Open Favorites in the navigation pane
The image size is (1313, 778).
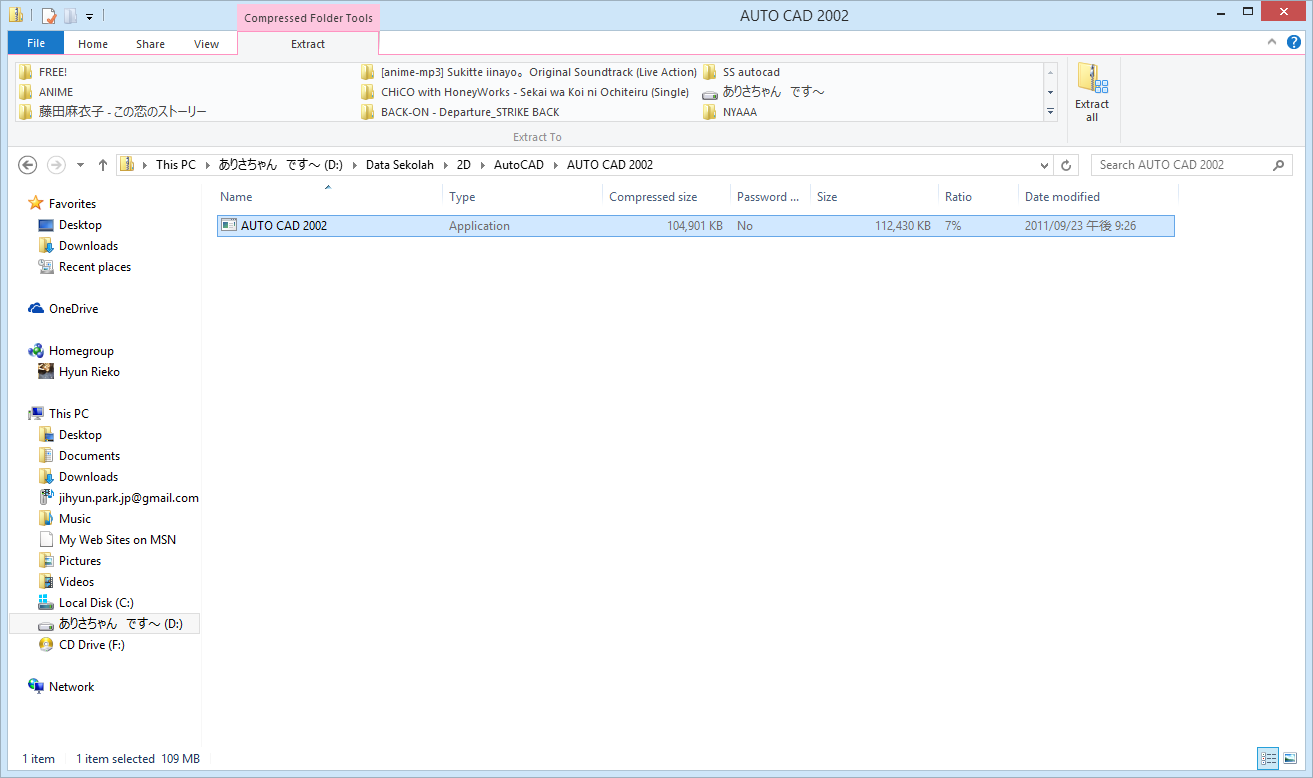pos(72,204)
